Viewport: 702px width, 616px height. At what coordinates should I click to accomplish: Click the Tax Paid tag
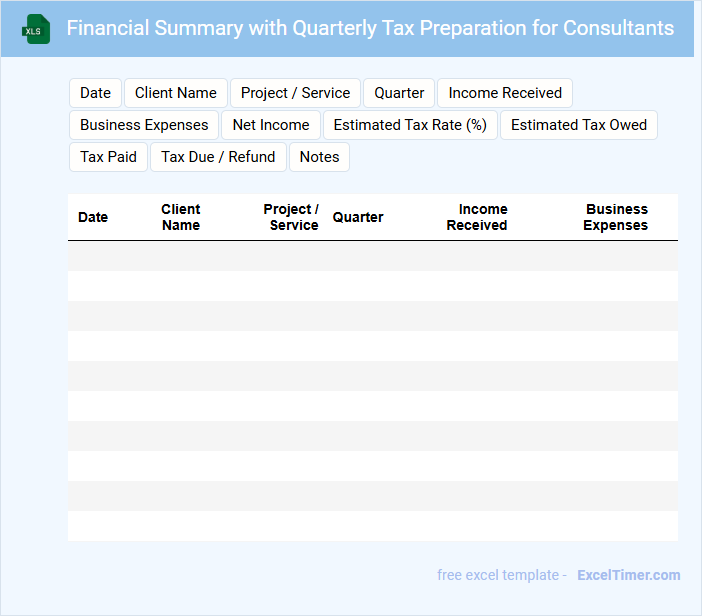108,157
